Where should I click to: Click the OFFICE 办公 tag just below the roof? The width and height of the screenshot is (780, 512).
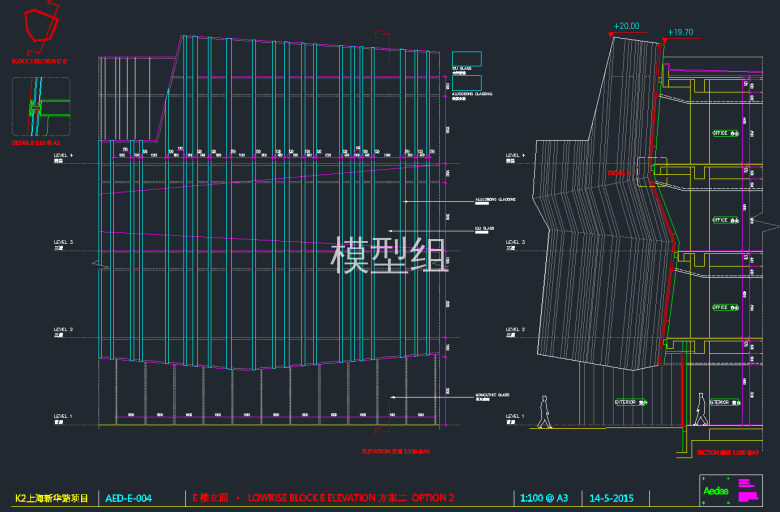725,133
